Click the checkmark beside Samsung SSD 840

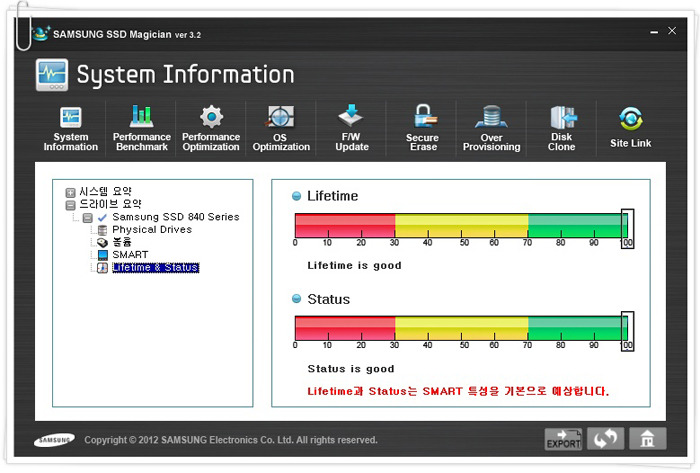pyautogui.click(x=102, y=218)
